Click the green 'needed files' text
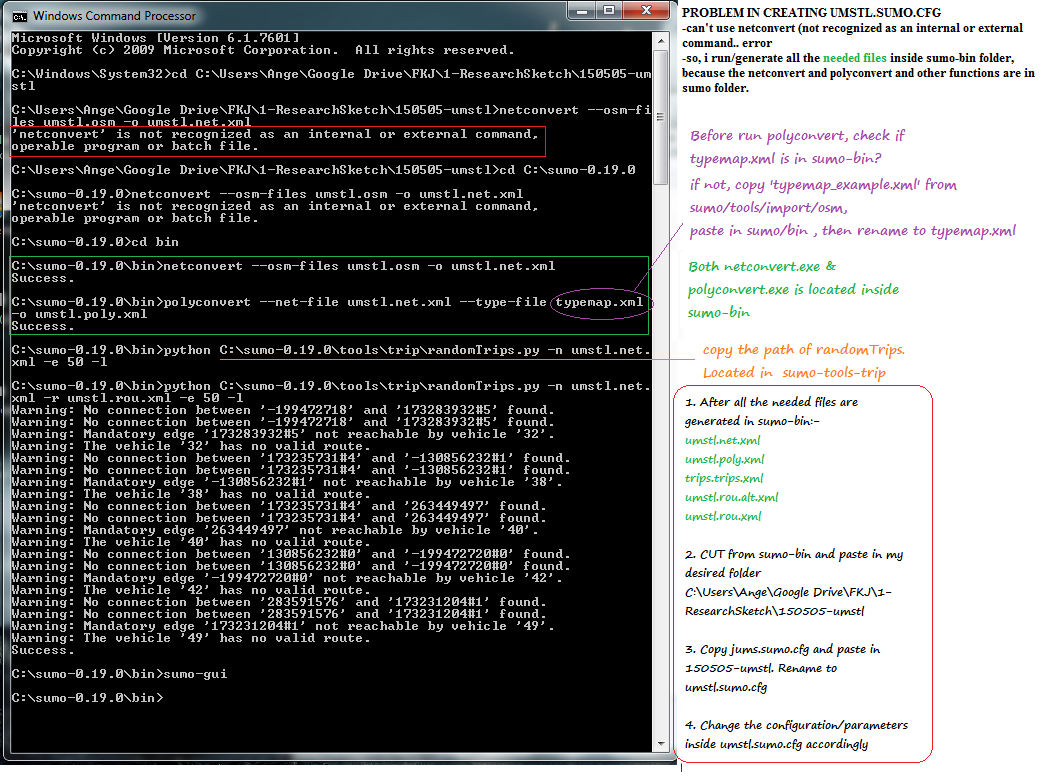The height and width of the screenshot is (777, 1064). (x=855, y=58)
